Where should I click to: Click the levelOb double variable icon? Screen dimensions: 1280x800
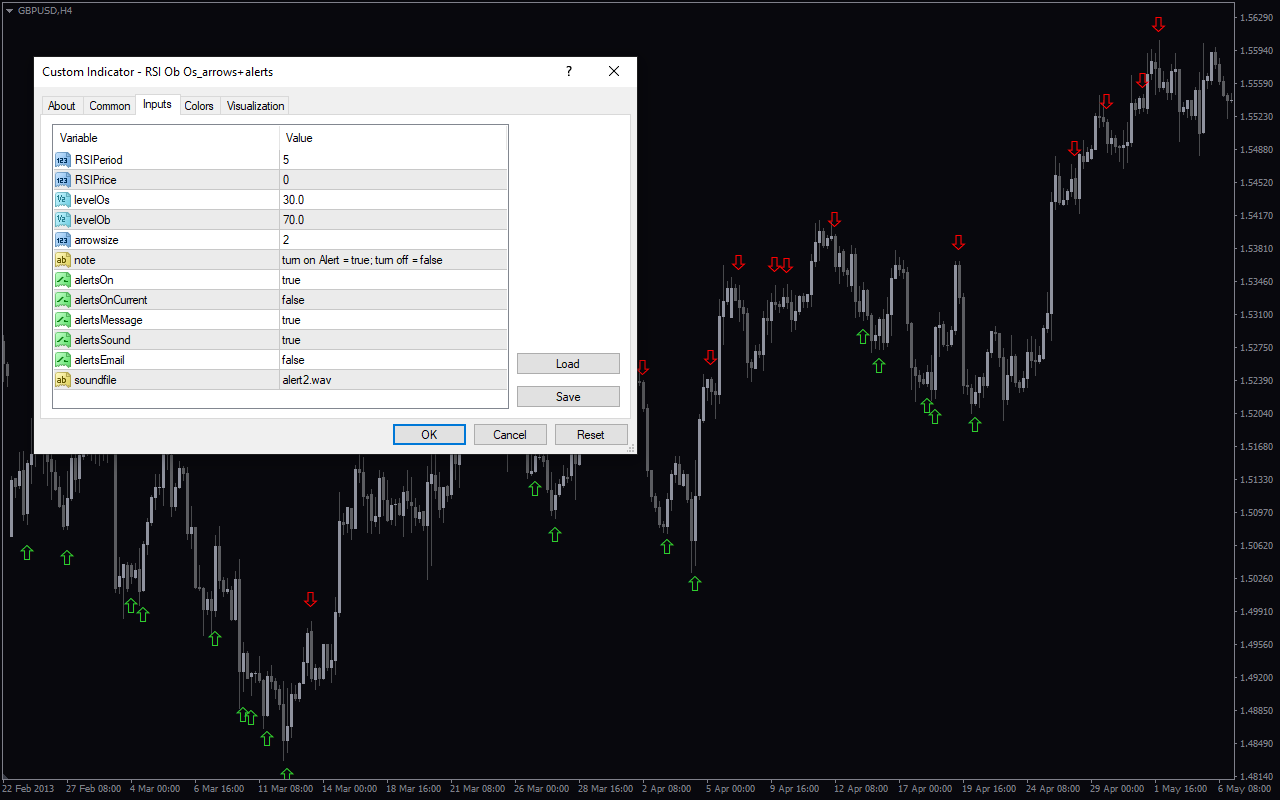62,220
